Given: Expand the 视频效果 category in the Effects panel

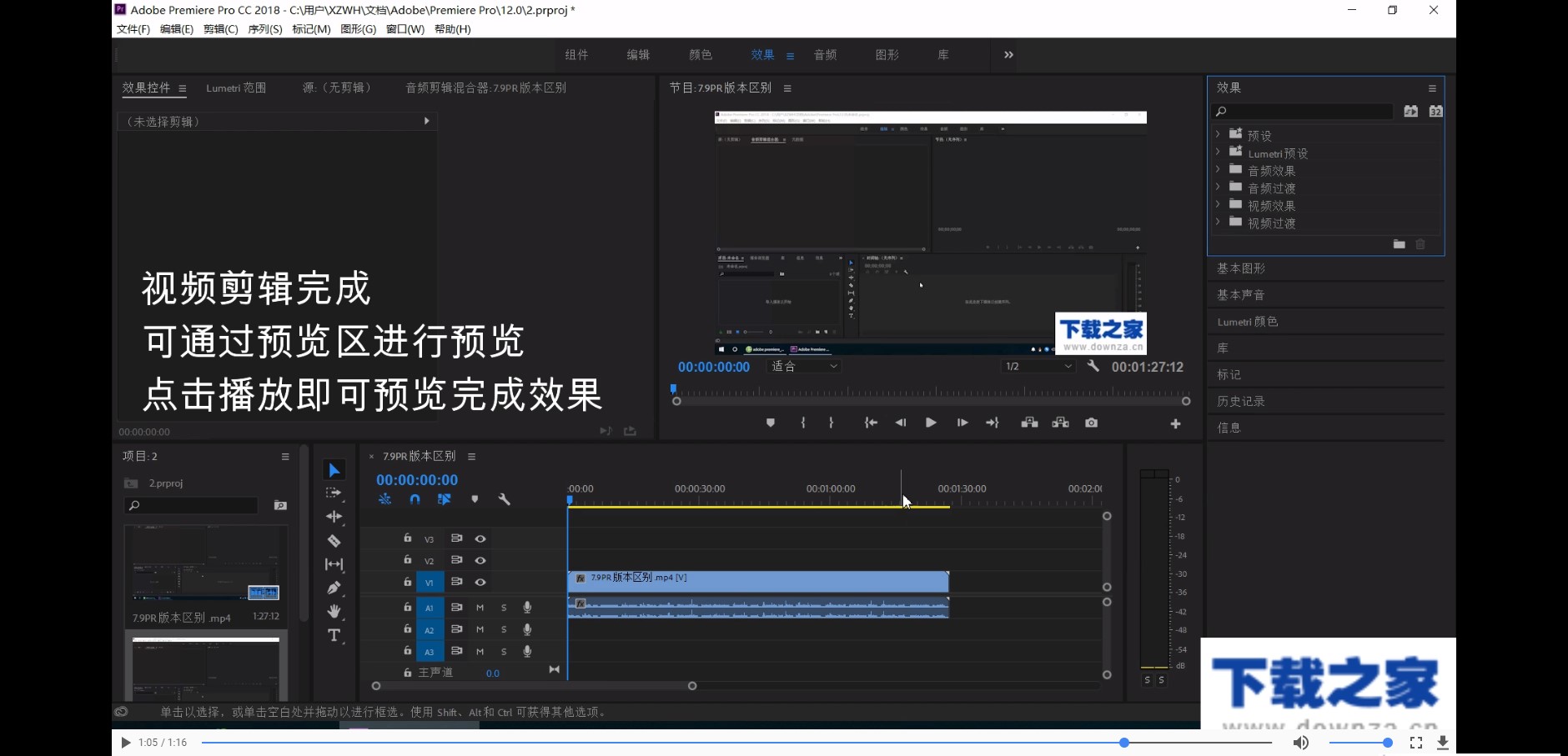Looking at the screenshot, I should coord(1217,205).
